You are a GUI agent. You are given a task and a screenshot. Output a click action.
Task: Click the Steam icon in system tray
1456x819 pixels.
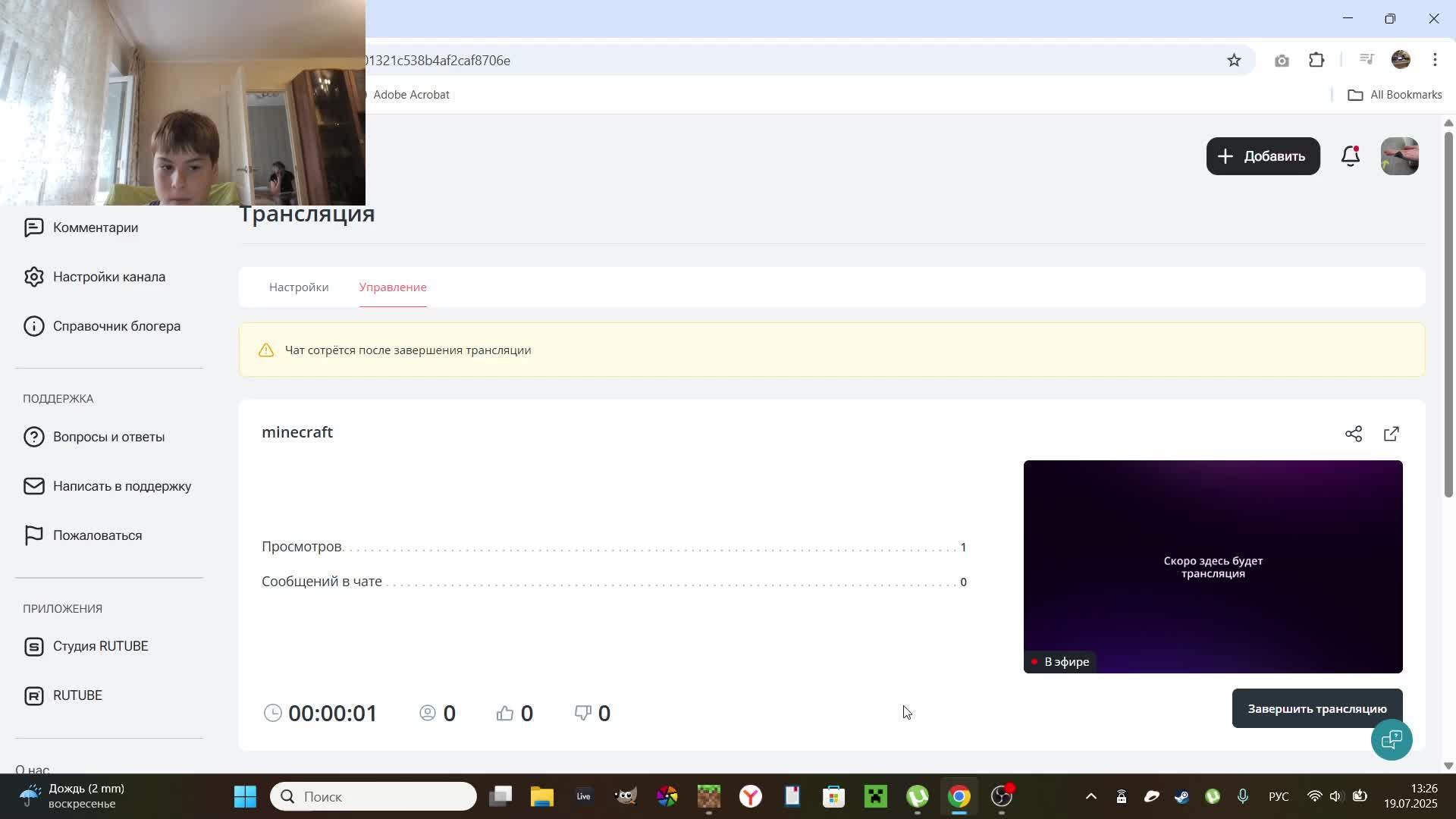point(1181,796)
